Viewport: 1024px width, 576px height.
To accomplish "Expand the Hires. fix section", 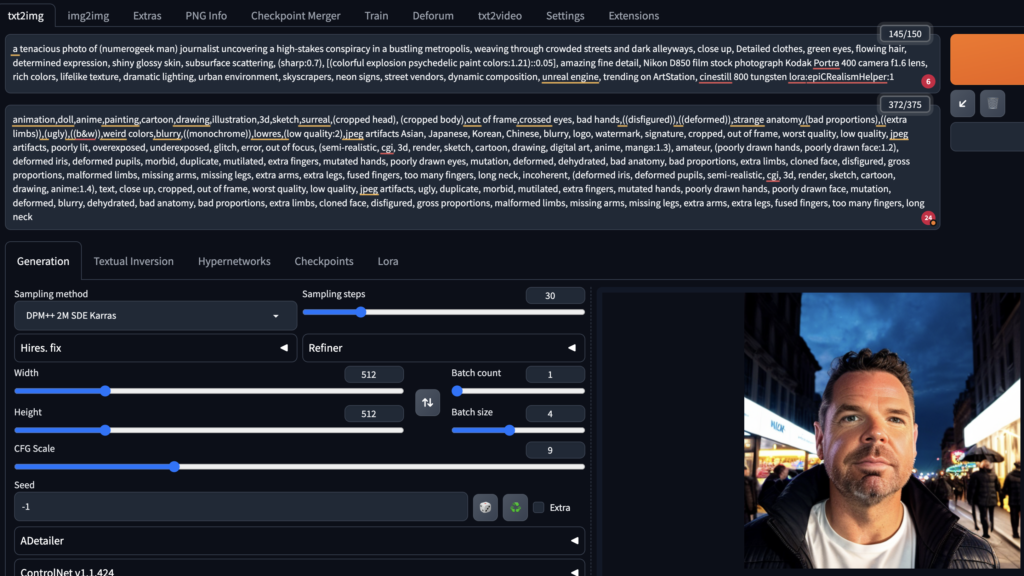I will (x=155, y=348).
